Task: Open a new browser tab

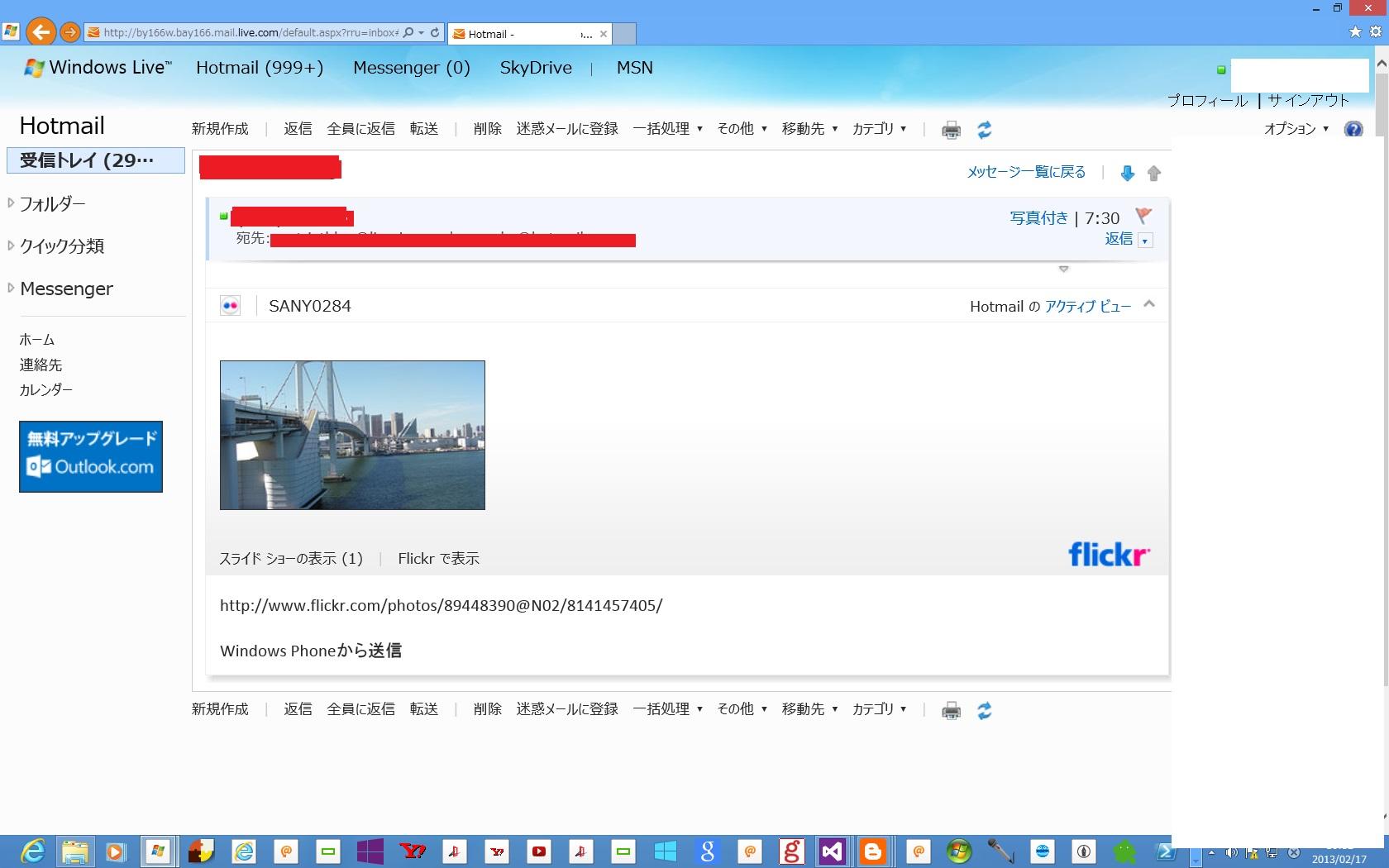Action: [624, 34]
